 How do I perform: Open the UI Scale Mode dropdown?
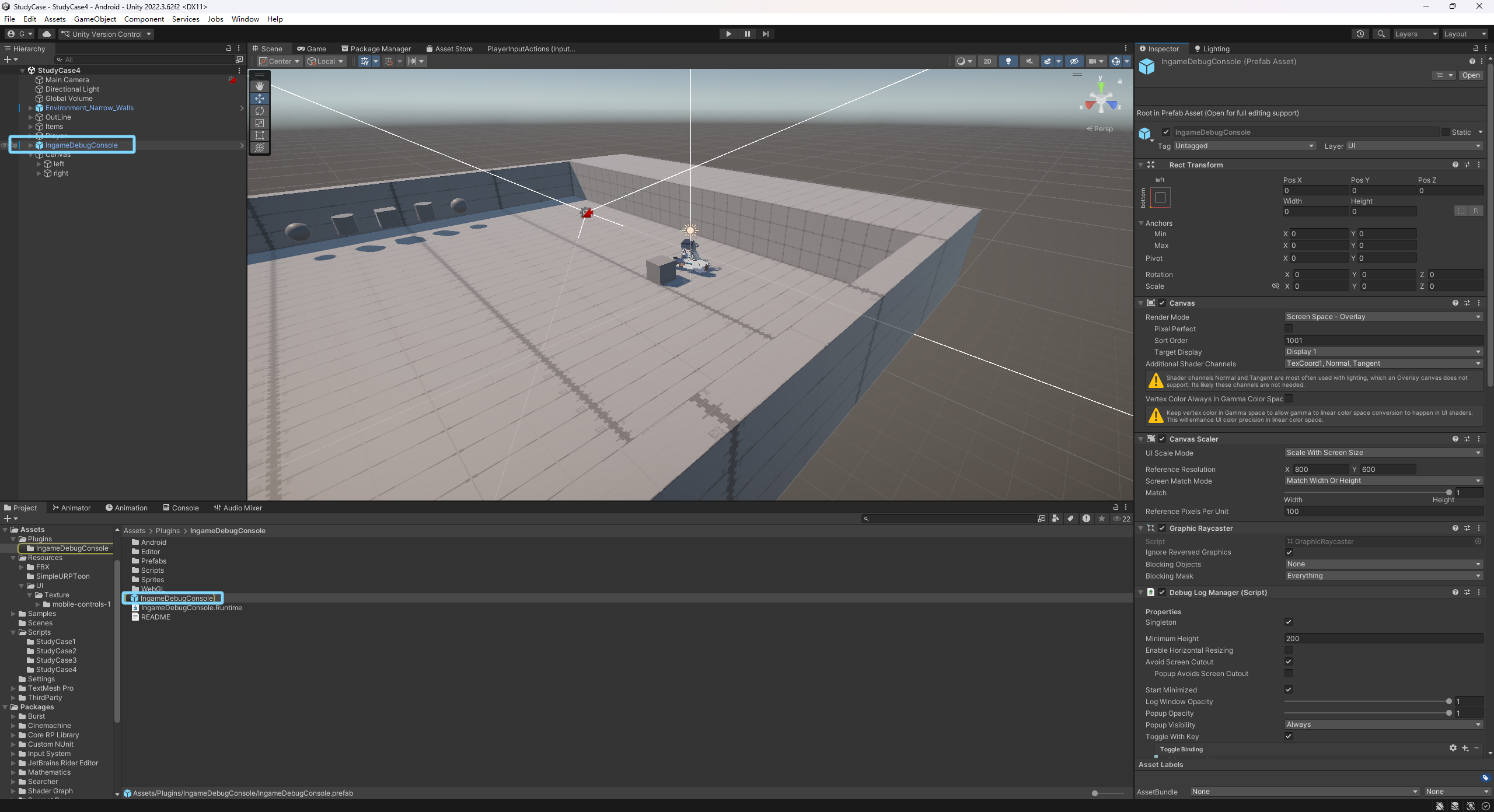point(1383,453)
